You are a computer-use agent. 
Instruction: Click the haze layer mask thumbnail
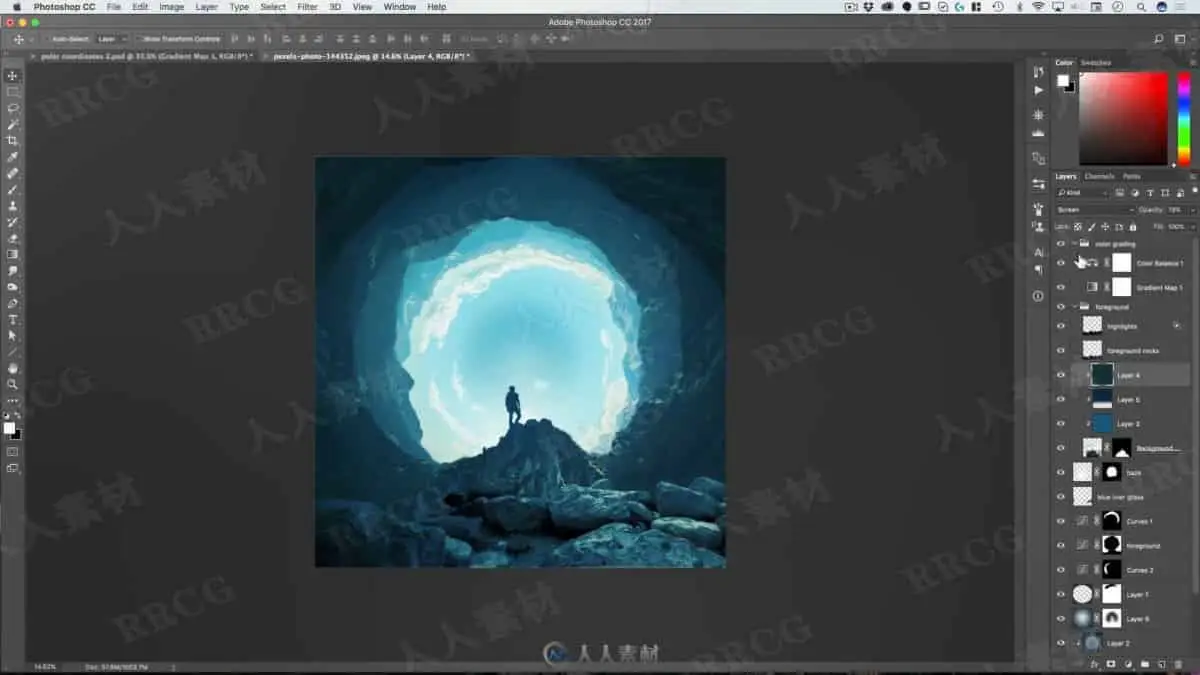(x=1110, y=472)
